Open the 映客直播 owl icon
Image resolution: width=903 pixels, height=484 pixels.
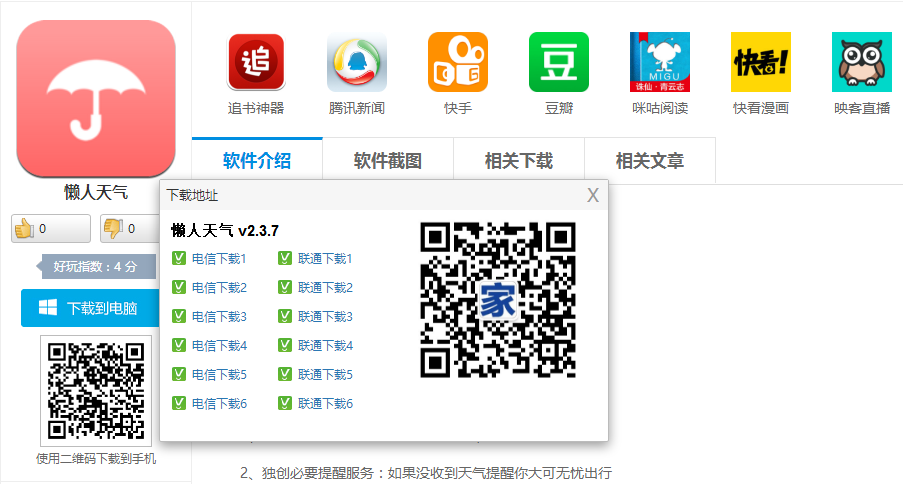[x=861, y=62]
